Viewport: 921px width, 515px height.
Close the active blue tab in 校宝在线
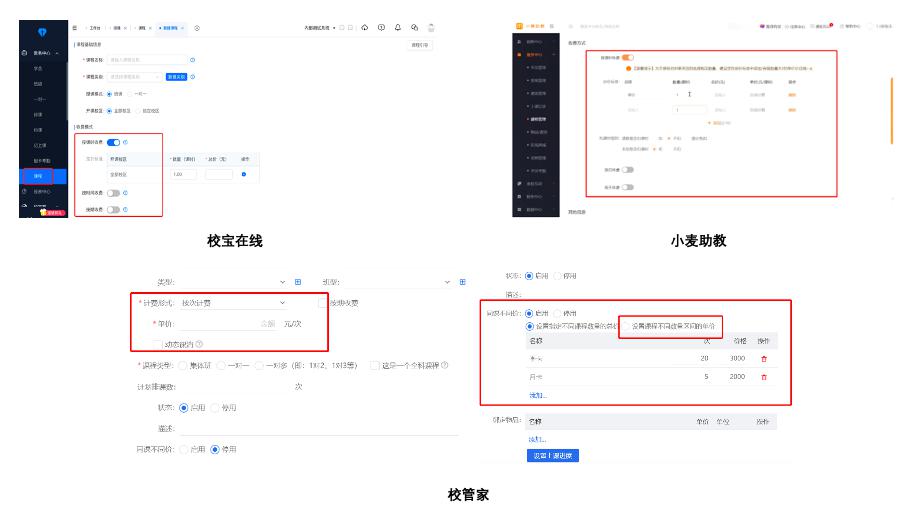[x=183, y=28]
